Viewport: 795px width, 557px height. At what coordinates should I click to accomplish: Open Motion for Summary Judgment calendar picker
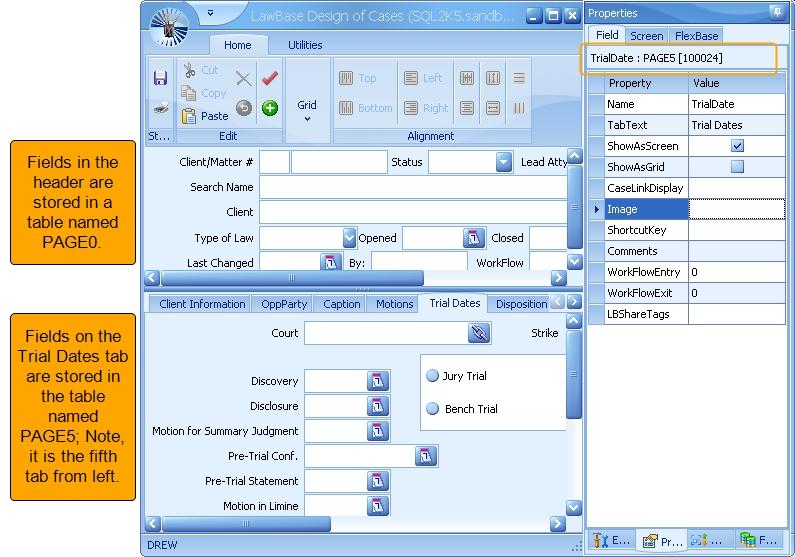[378, 431]
